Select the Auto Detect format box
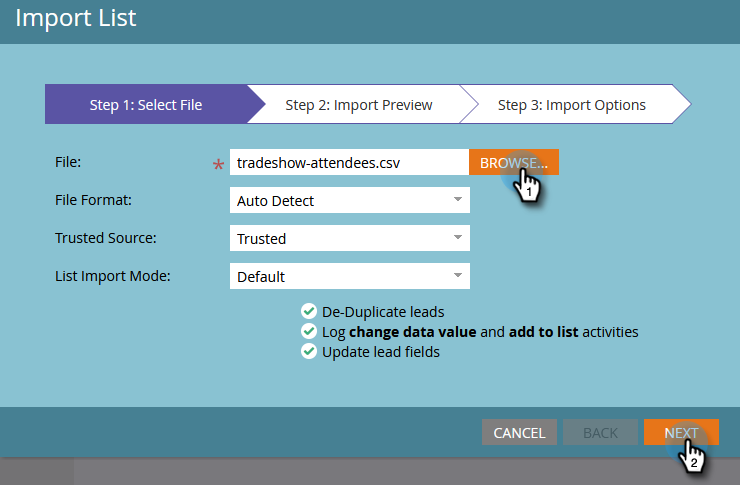Viewport: 740px width, 485px height. pyautogui.click(x=350, y=200)
